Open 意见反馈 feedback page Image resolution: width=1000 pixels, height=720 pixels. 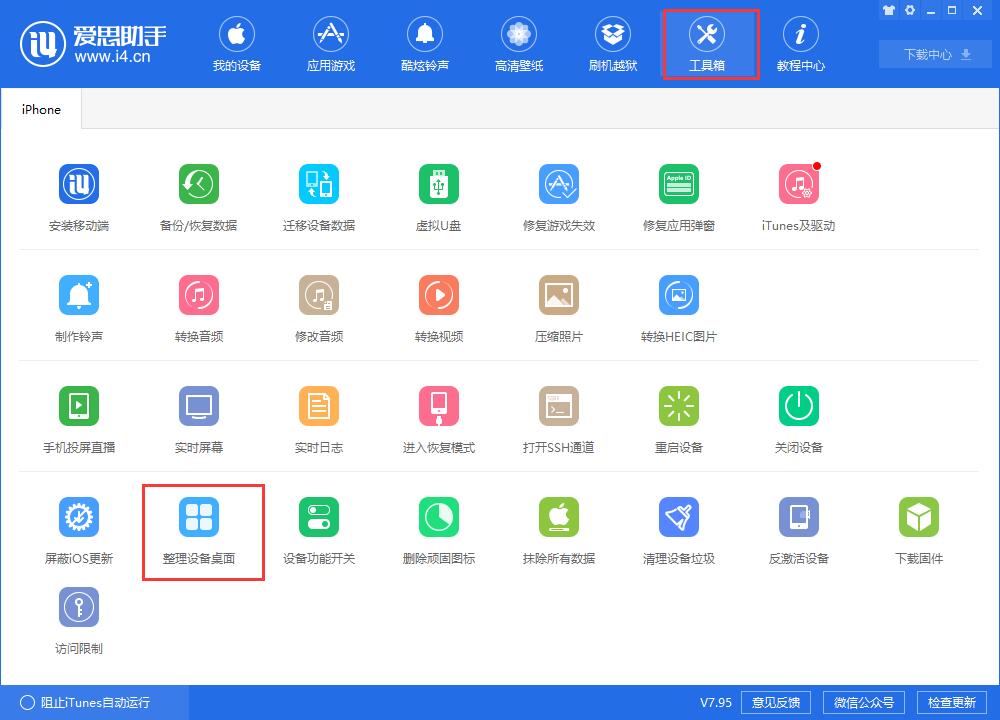[x=775, y=702]
